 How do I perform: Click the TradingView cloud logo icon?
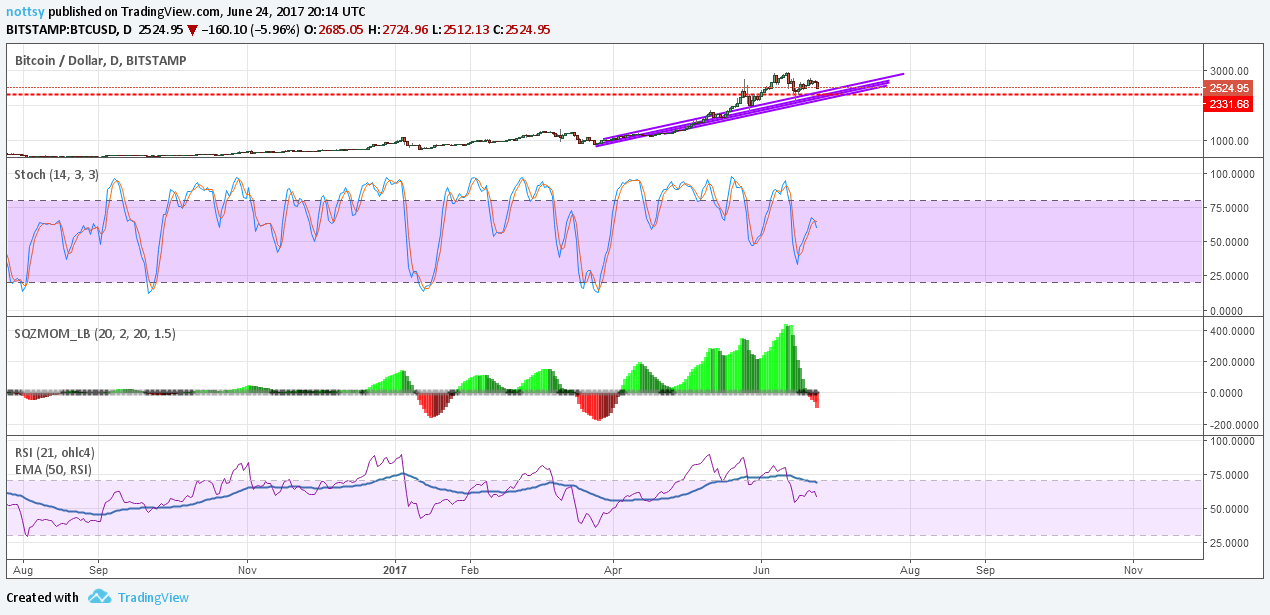pos(99,597)
